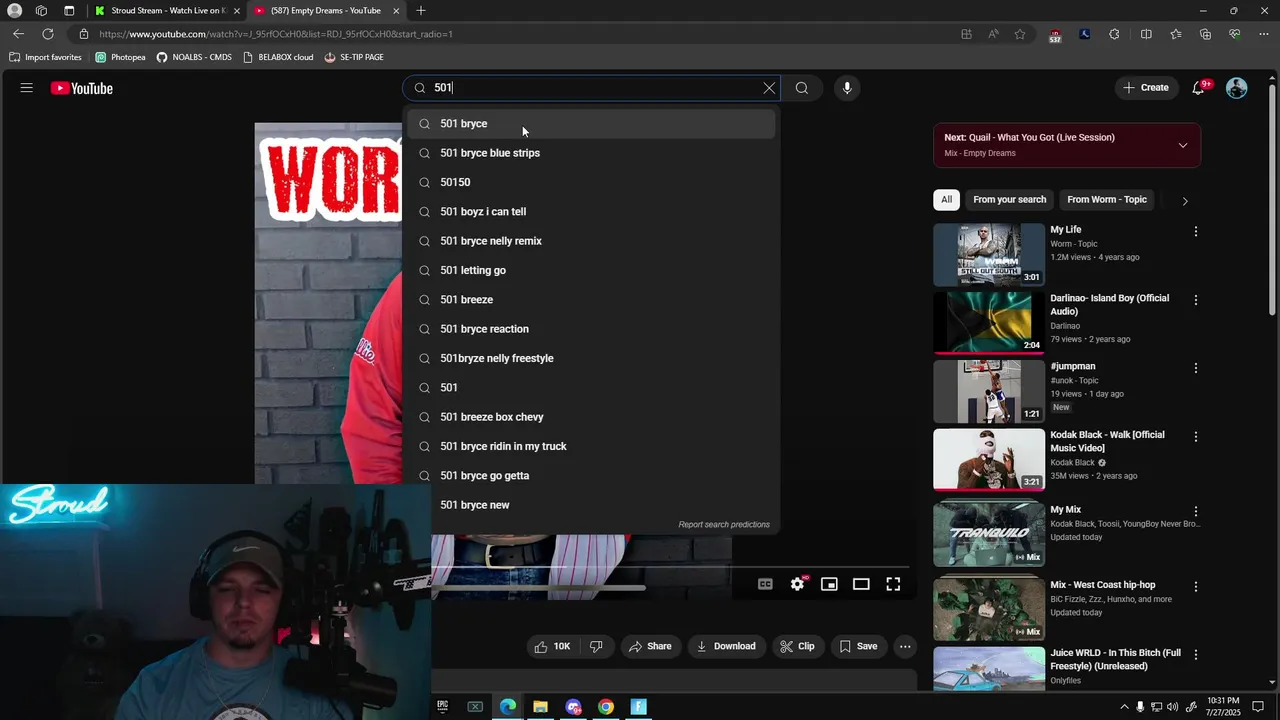Toggle subtitles/closed captions in player
The image size is (1280, 720).
765,584
